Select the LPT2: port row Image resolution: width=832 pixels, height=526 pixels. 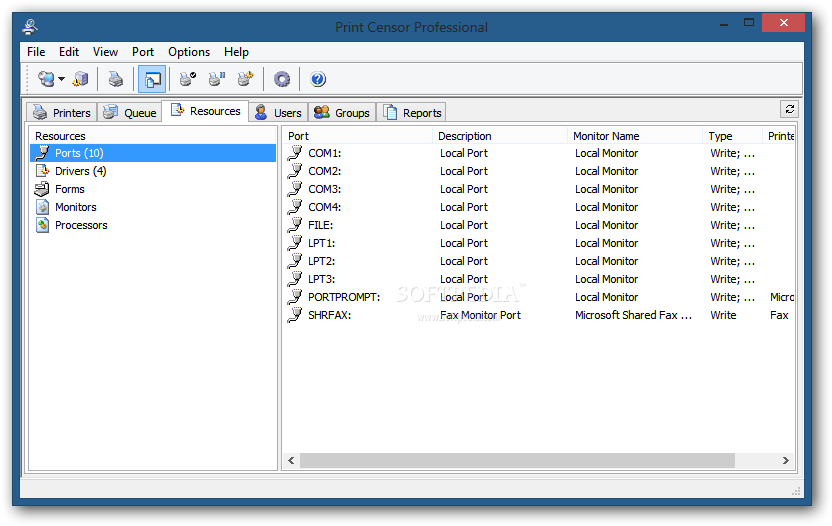538,261
